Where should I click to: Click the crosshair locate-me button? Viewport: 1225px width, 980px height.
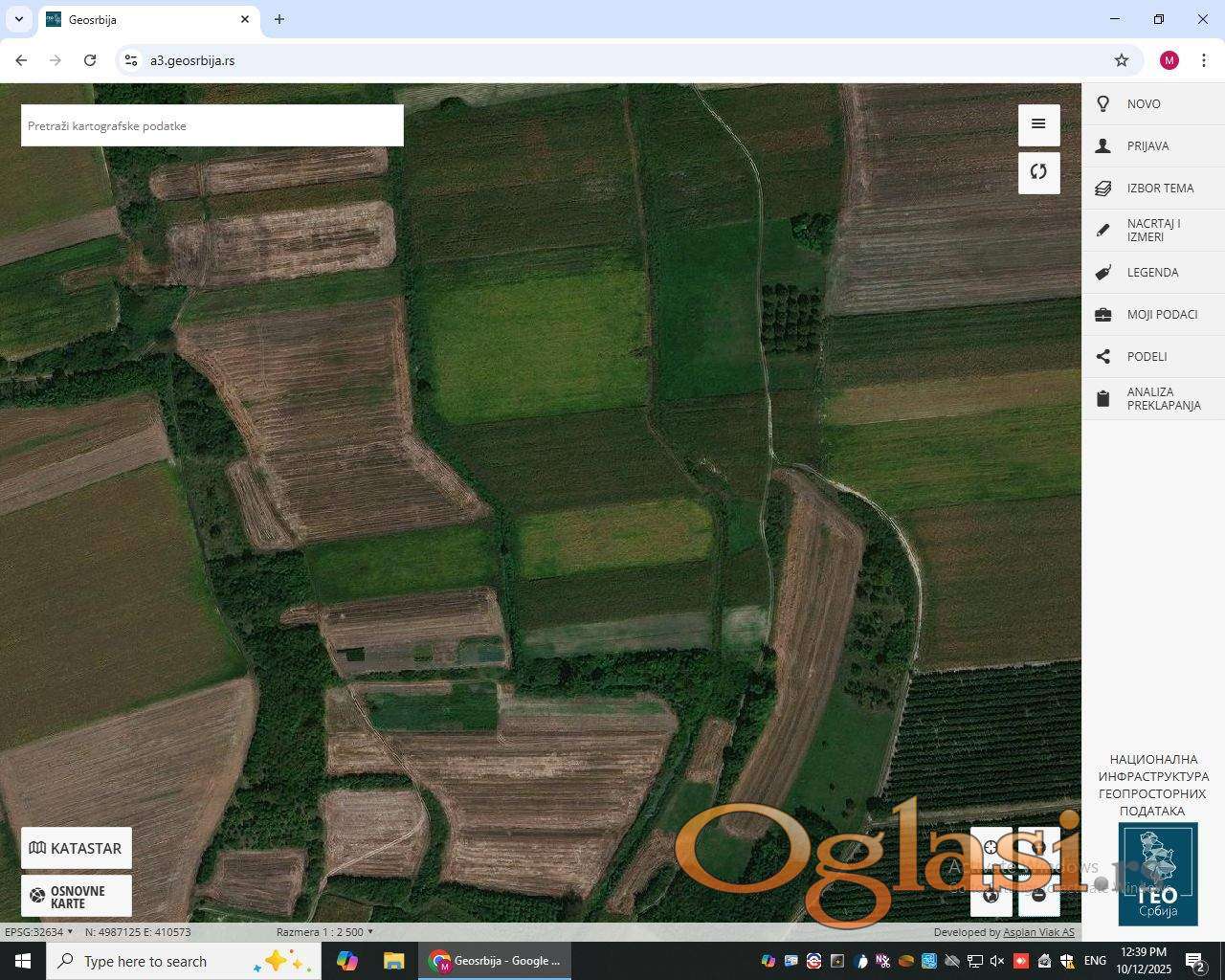click(991, 848)
